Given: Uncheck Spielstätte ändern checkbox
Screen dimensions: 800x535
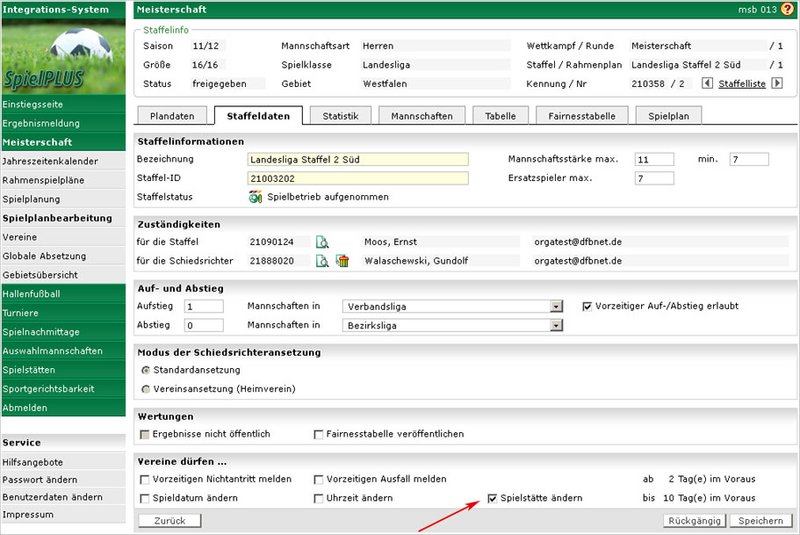Looking at the screenshot, I should click(x=492, y=498).
